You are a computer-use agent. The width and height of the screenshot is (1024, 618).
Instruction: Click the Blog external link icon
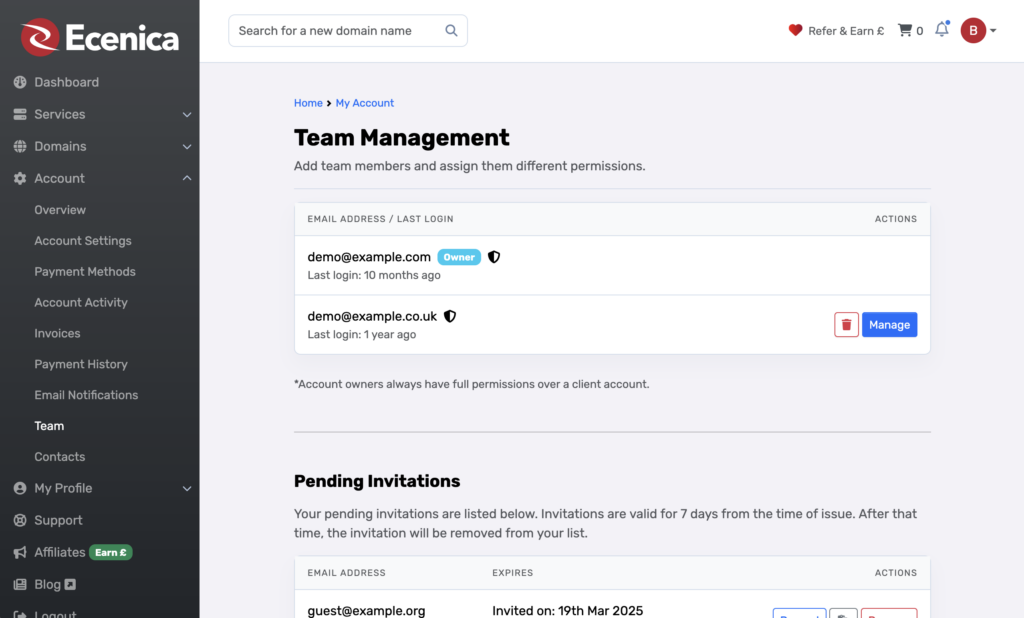point(70,584)
